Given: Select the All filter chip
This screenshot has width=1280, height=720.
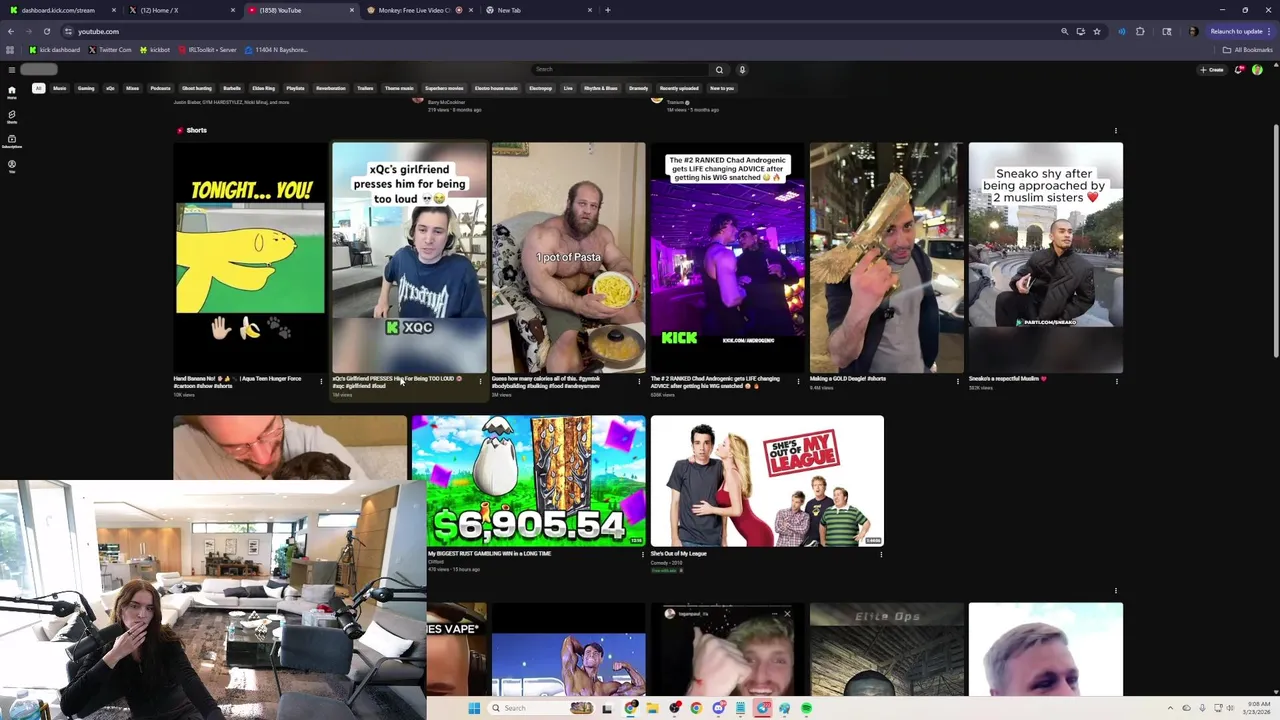Looking at the screenshot, I should [x=38, y=88].
